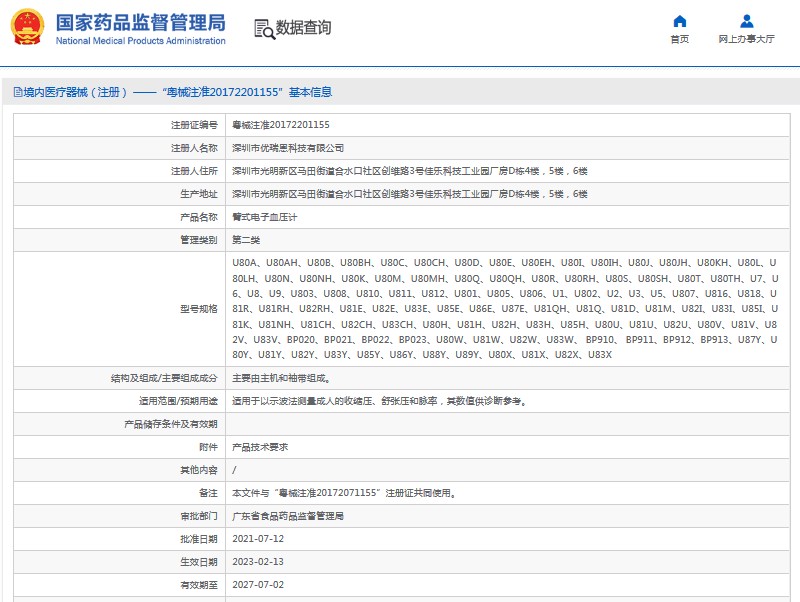This screenshot has height=602, width=800.
Task: Click the 首页 label
Action: (680, 39)
